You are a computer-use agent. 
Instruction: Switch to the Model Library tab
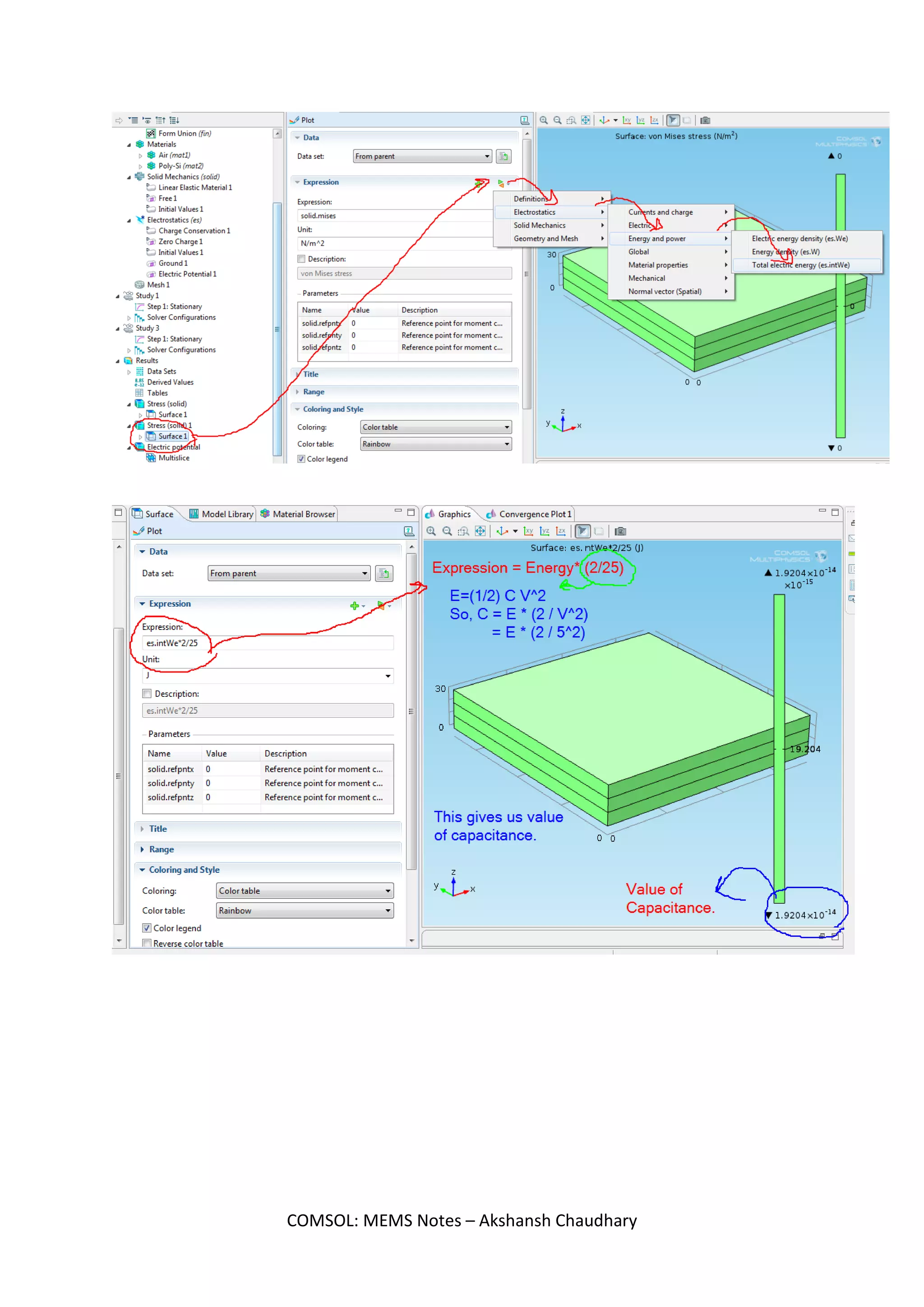pyautogui.click(x=222, y=514)
